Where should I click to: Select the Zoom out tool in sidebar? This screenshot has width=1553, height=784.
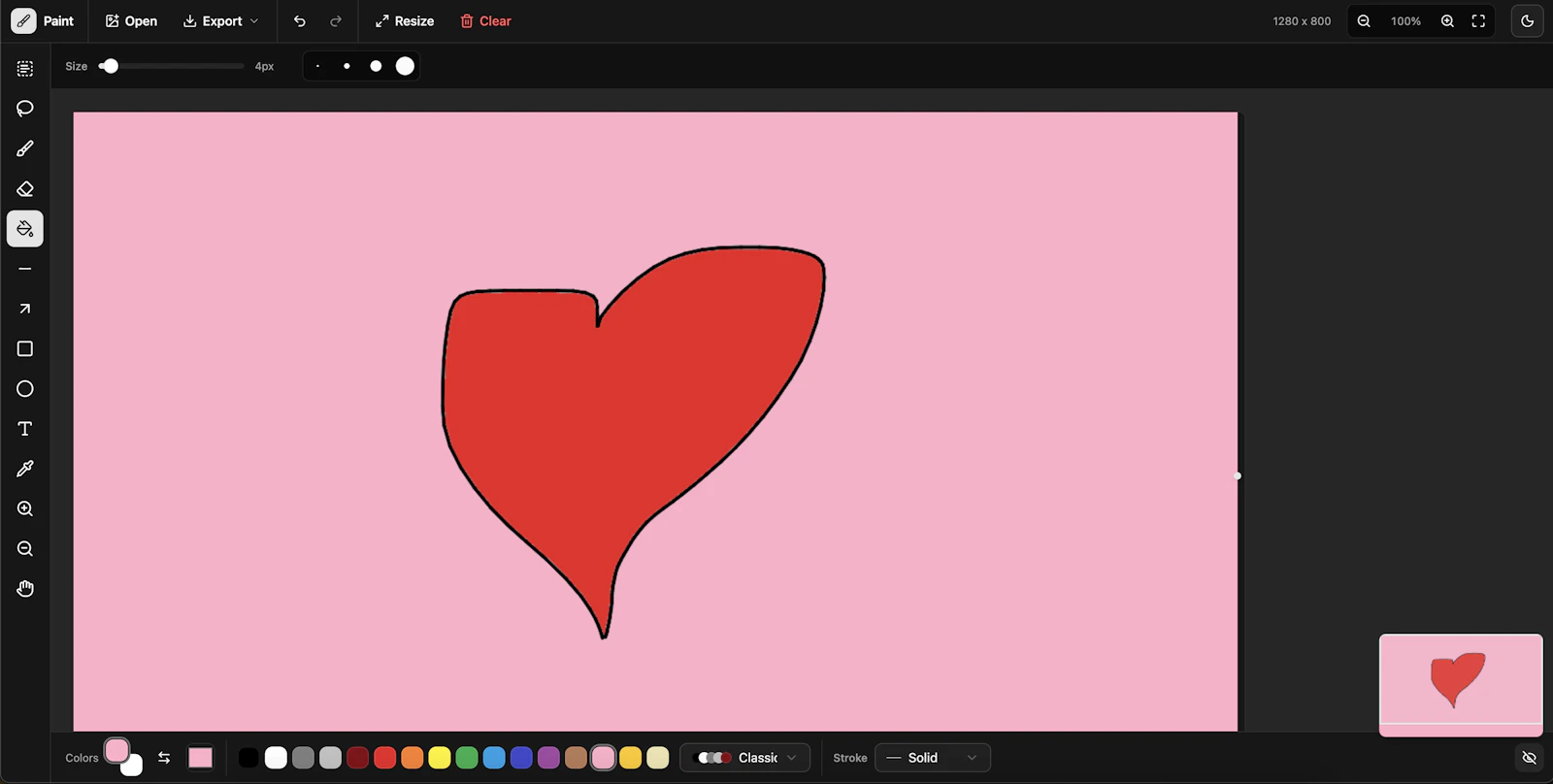[x=25, y=549]
